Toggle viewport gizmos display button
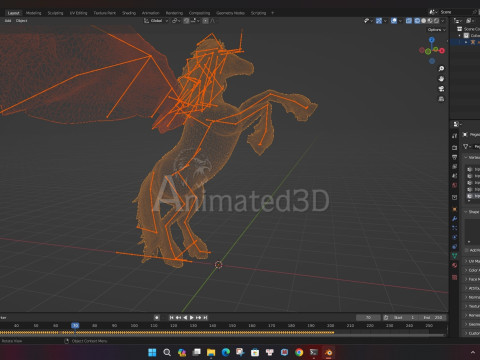This screenshot has height=360, width=480. [379, 21]
